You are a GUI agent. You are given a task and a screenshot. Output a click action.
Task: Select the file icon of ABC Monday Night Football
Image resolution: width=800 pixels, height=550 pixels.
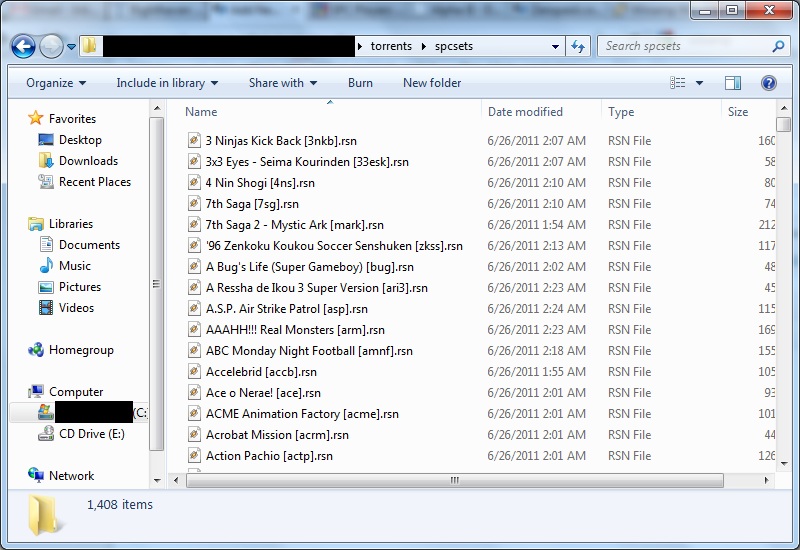coord(194,351)
